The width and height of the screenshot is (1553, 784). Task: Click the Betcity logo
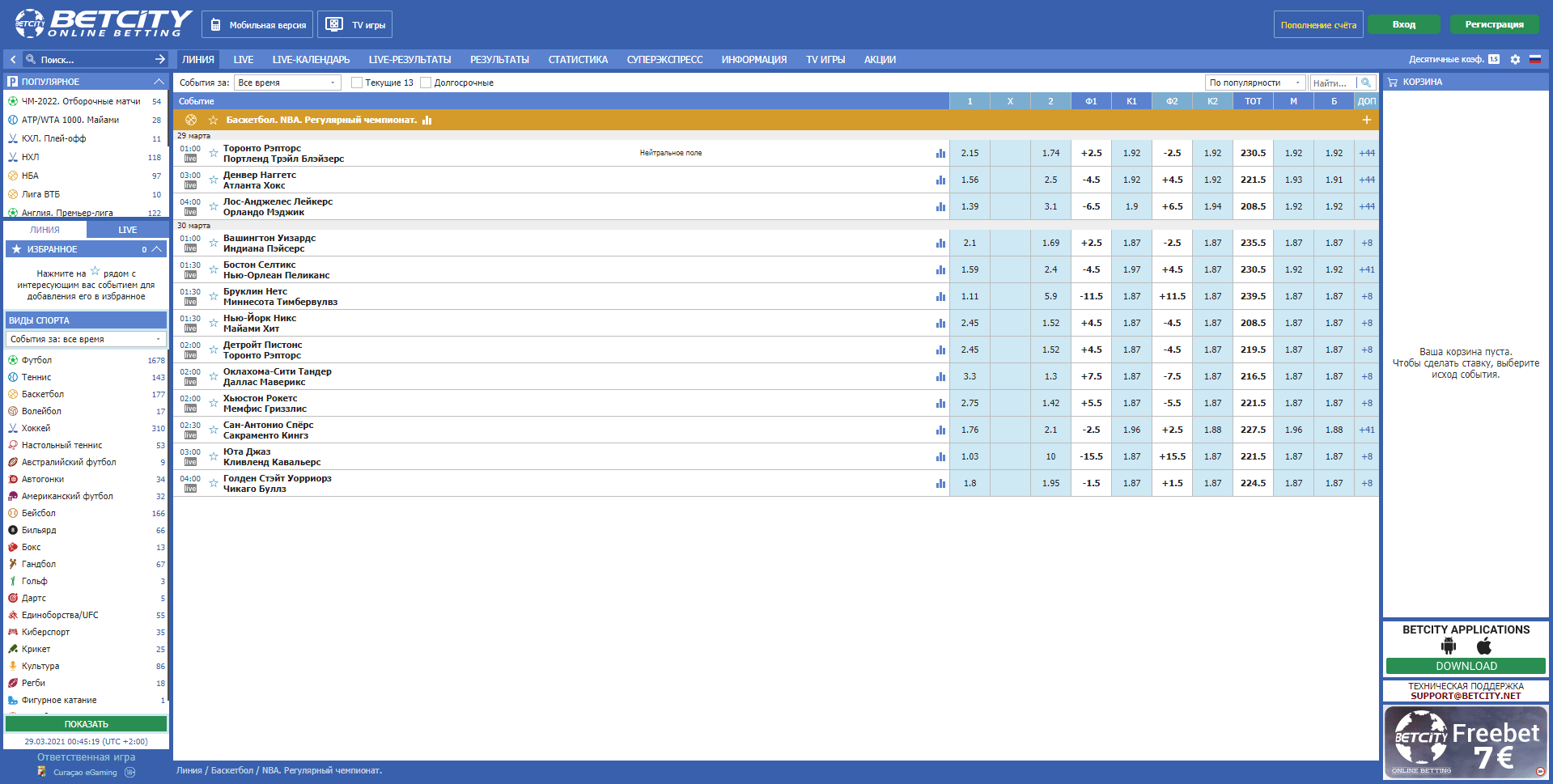click(x=104, y=23)
